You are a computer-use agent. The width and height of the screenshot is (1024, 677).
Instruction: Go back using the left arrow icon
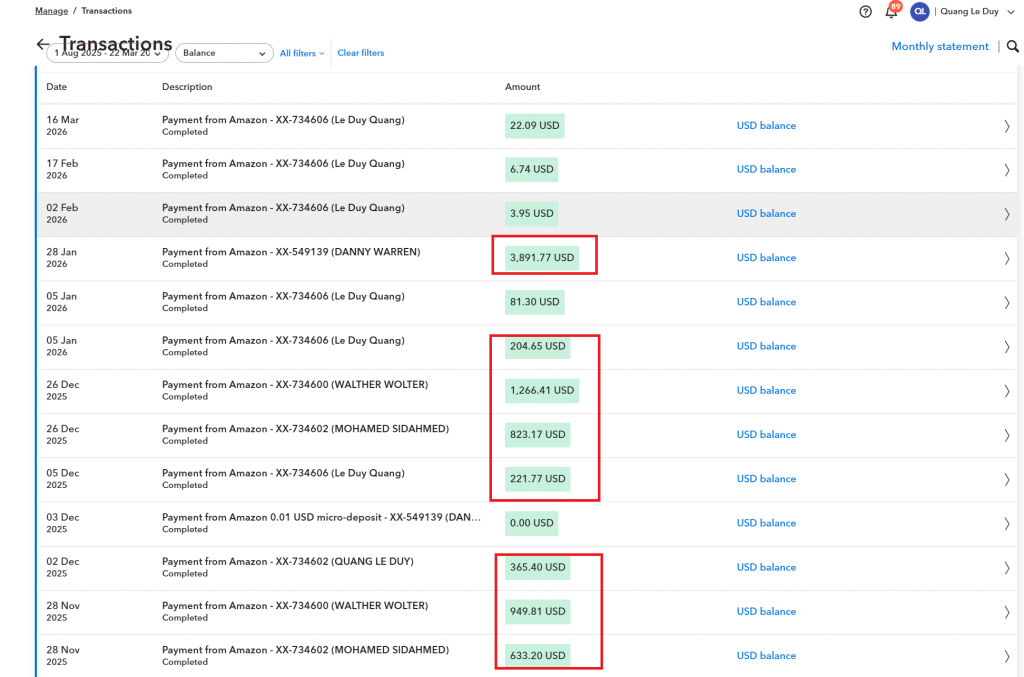coord(42,45)
